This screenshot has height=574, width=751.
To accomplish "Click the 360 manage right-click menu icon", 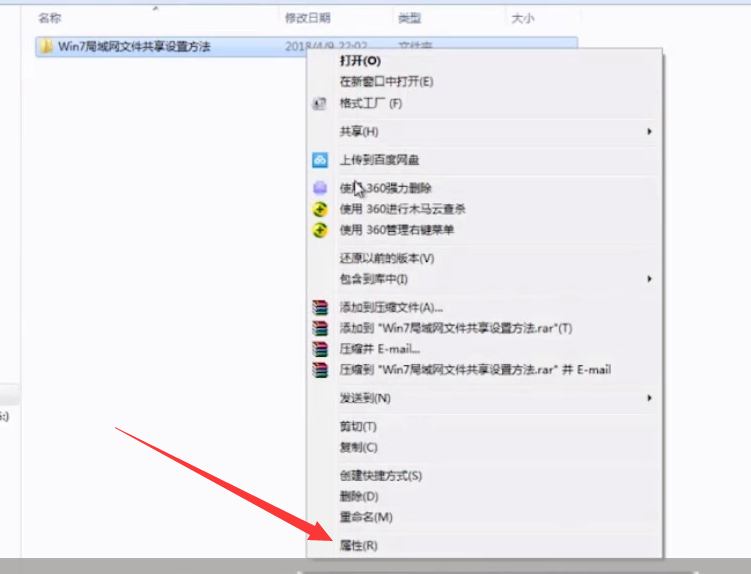I will (x=320, y=230).
